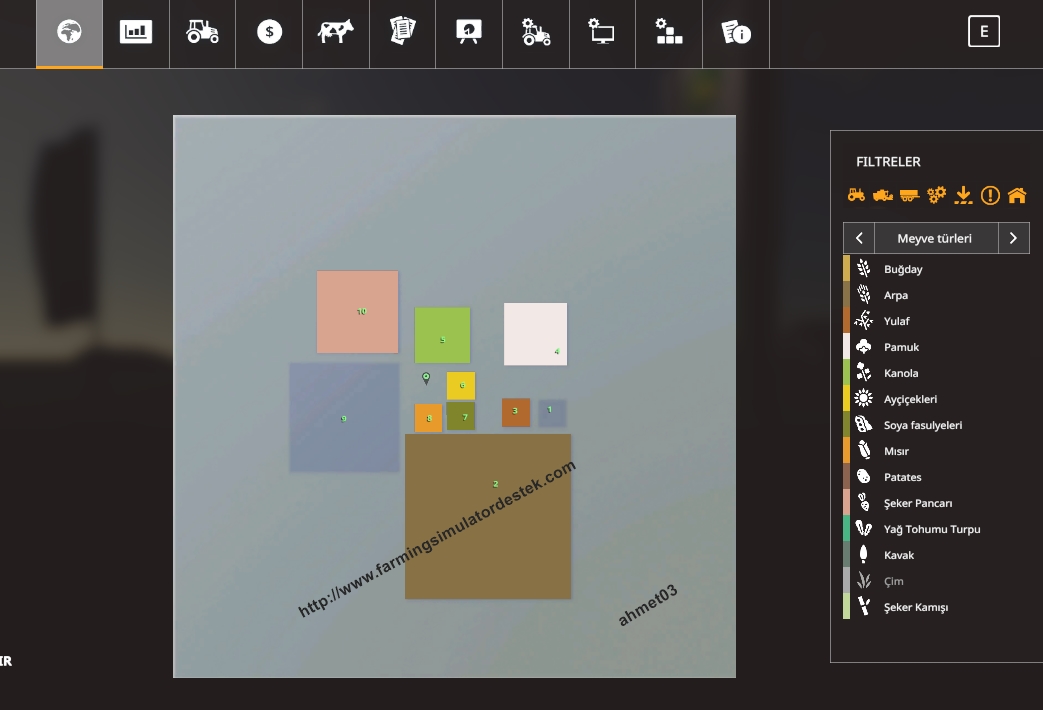Screen dimensions: 1043x710
Task: Select field 2 on the map
Action: tap(488, 516)
